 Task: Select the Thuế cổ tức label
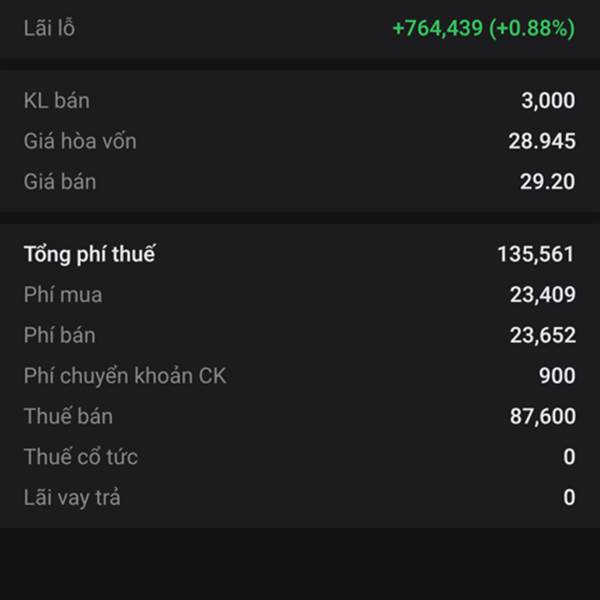(x=81, y=457)
